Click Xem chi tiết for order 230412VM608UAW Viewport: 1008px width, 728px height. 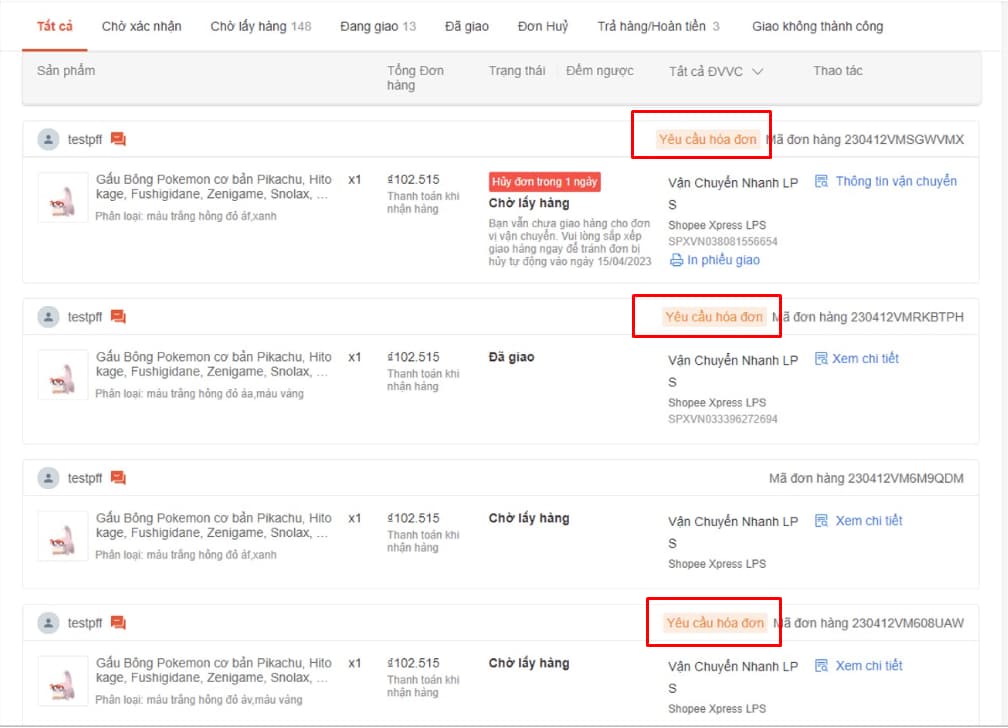[x=868, y=666]
